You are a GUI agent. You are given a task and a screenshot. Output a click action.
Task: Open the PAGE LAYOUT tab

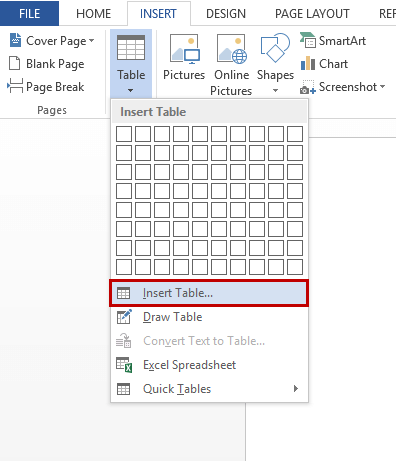pyautogui.click(x=312, y=14)
